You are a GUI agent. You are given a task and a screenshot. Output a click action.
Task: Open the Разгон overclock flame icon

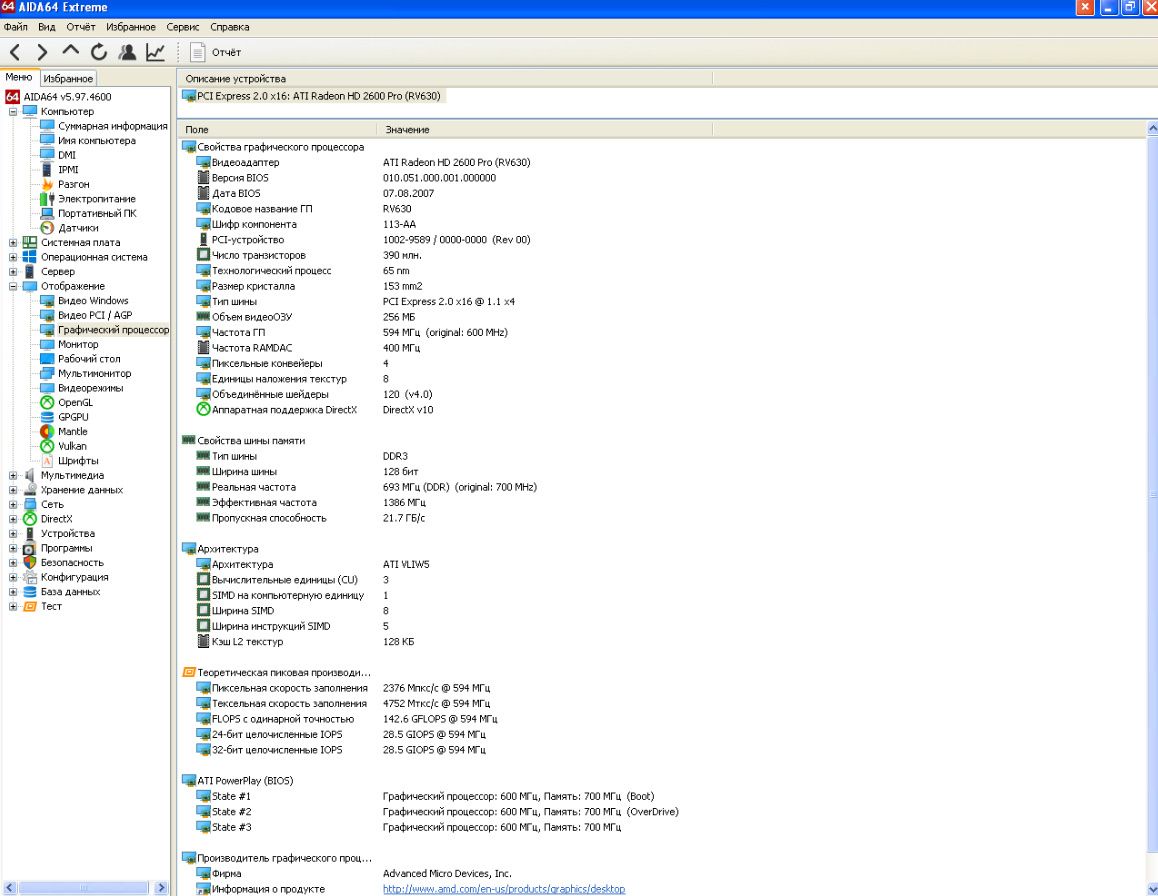tap(47, 184)
